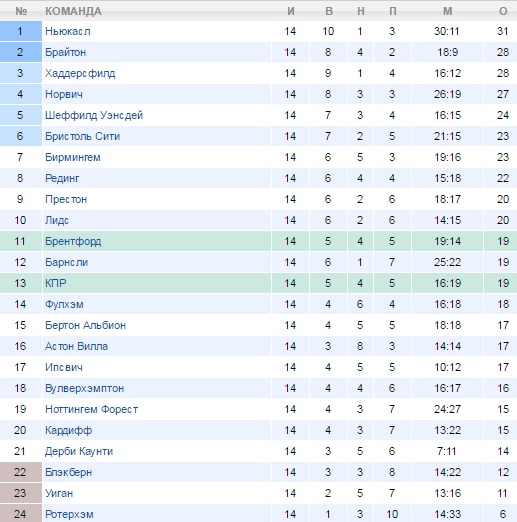Select the Бирмингем team link

tap(73, 157)
